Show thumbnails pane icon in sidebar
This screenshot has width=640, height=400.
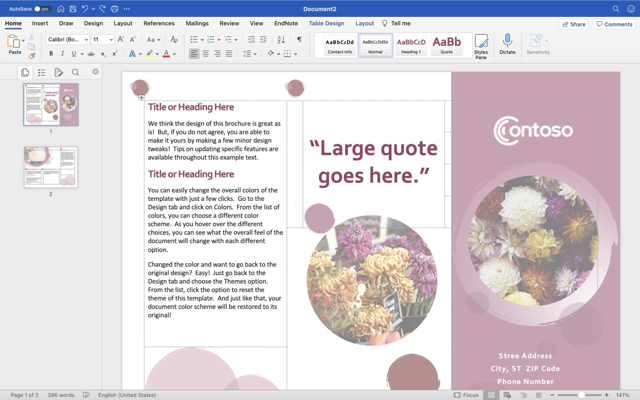25,72
